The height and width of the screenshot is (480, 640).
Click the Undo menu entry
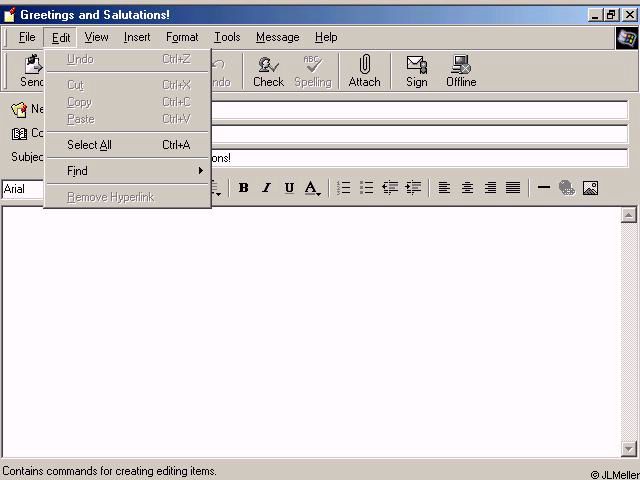pos(128,59)
